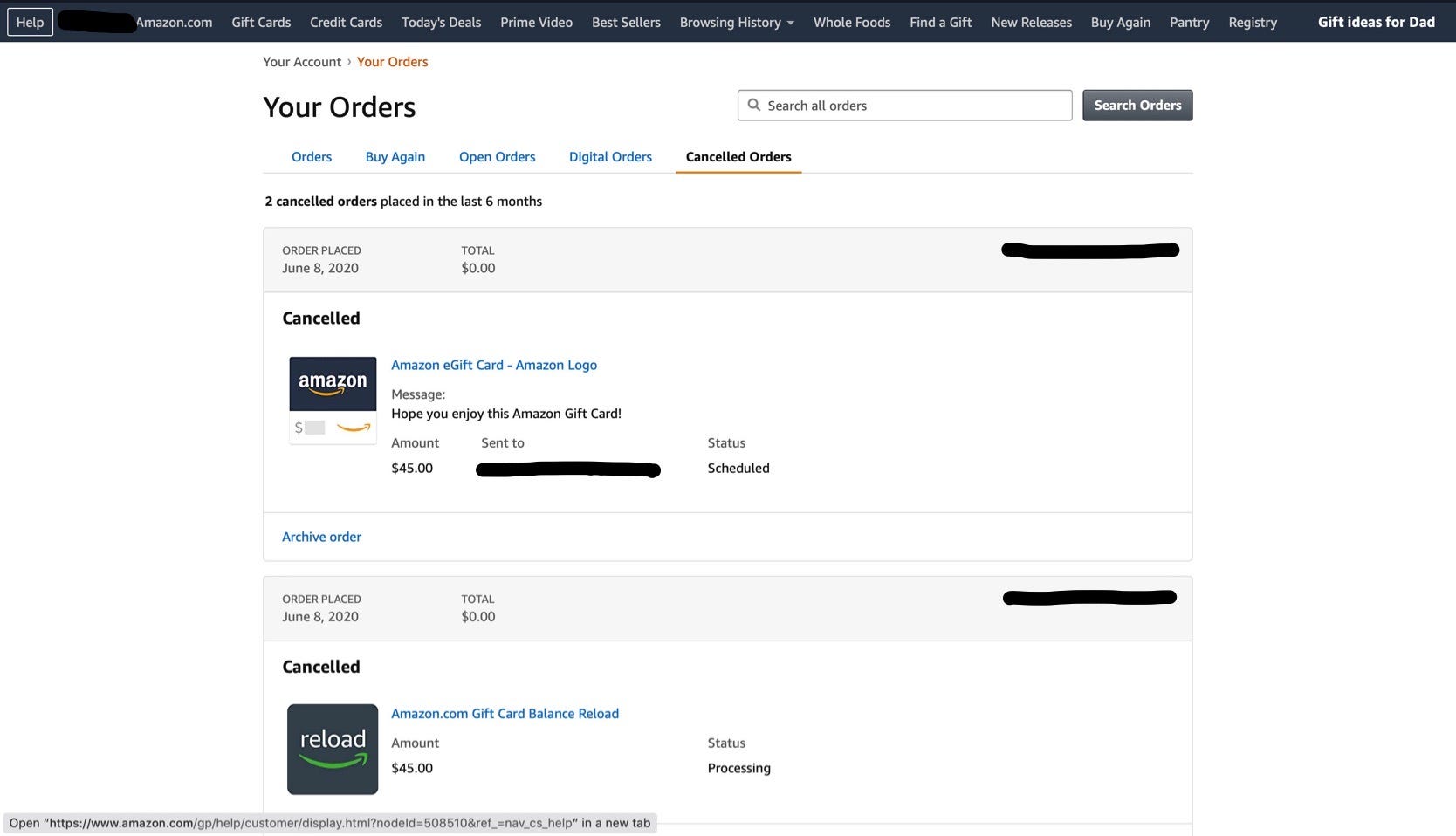Click the Gift ideas for Dad link
1456x836 pixels.
click(x=1375, y=22)
